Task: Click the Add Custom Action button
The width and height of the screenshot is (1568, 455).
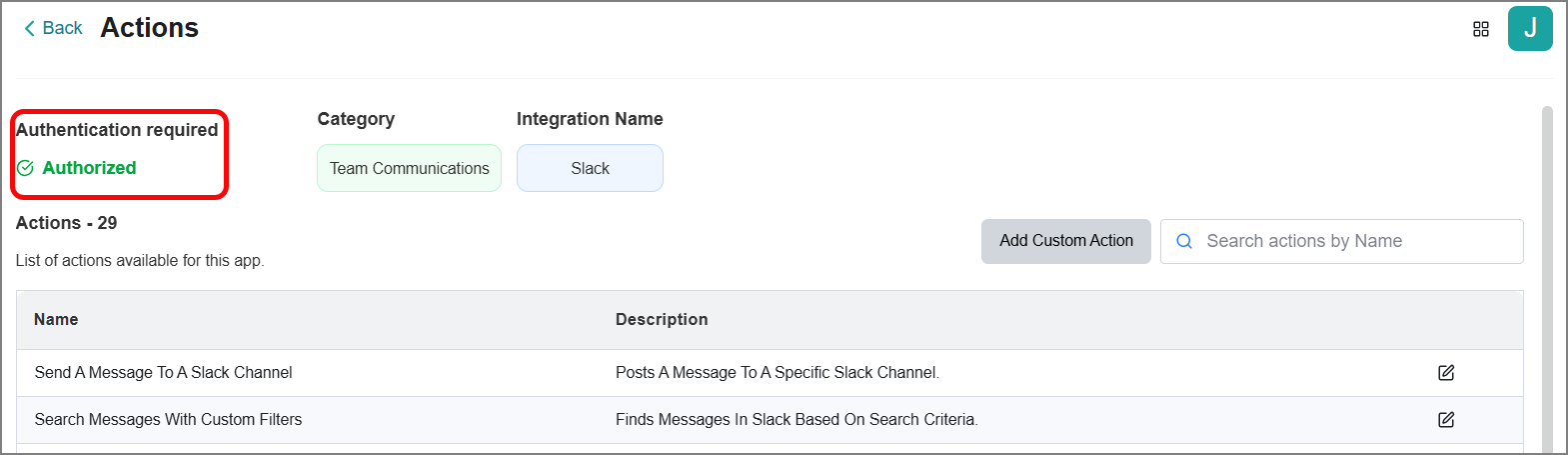Action: click(1066, 241)
